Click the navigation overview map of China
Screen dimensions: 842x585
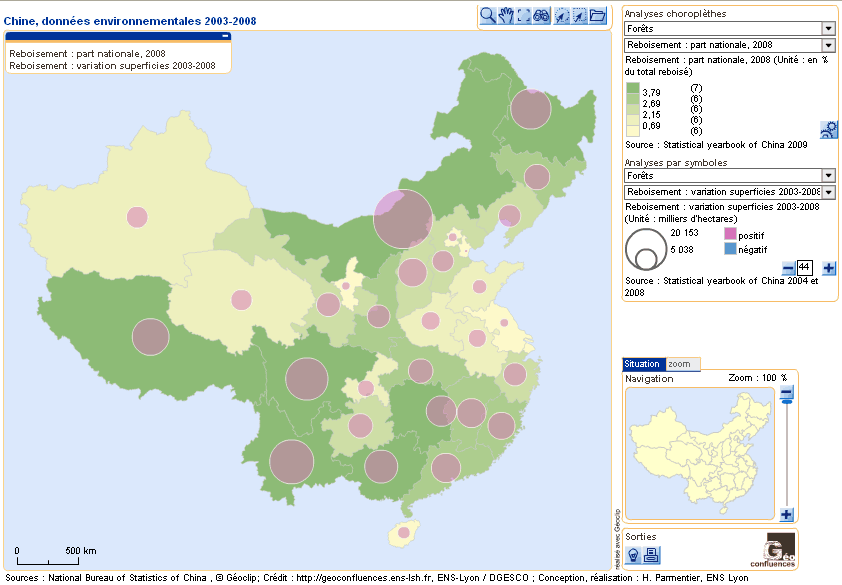pos(699,451)
